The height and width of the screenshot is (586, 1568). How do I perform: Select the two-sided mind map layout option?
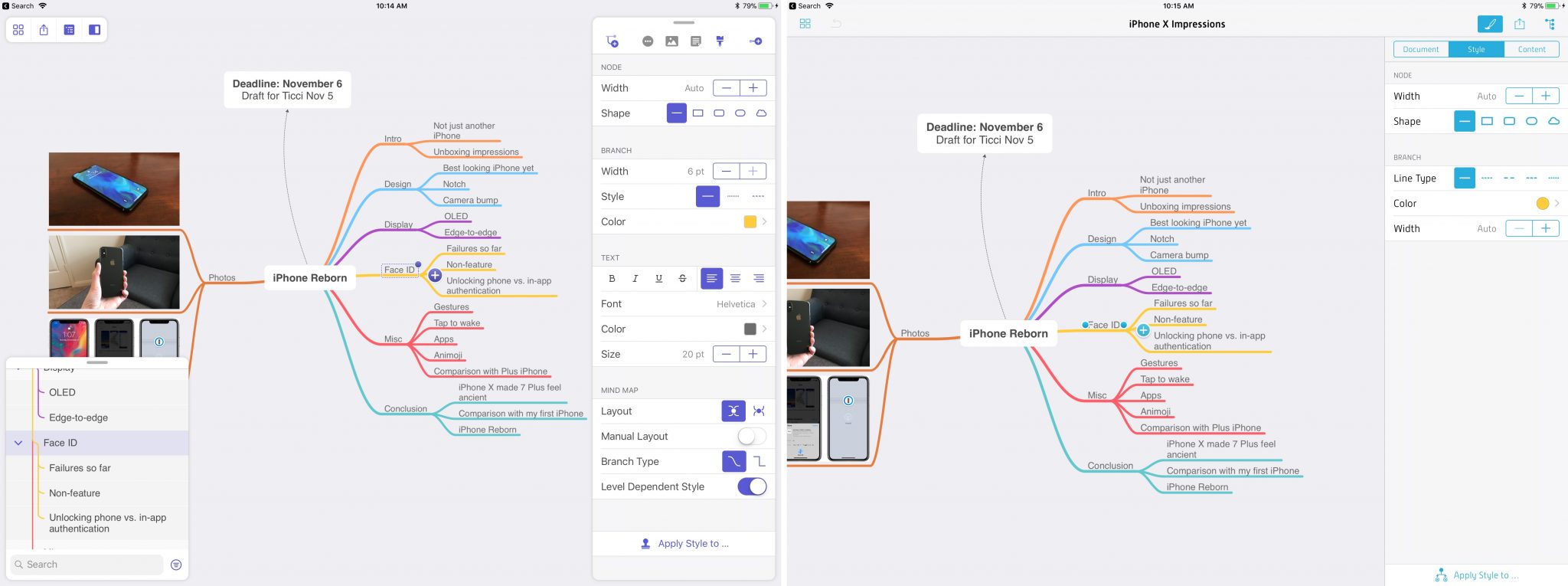tap(733, 411)
